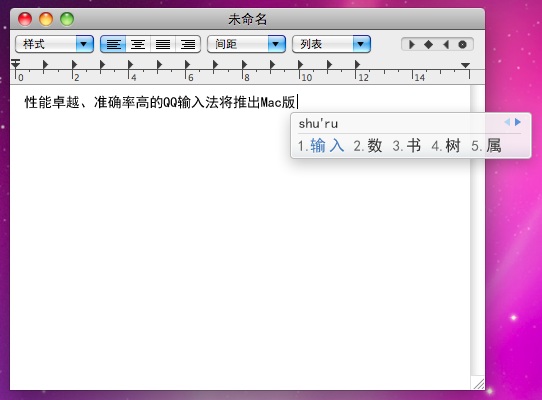Click the tab stop marker at ruler 10
Viewport: 542px width, 400px height.
300,65
